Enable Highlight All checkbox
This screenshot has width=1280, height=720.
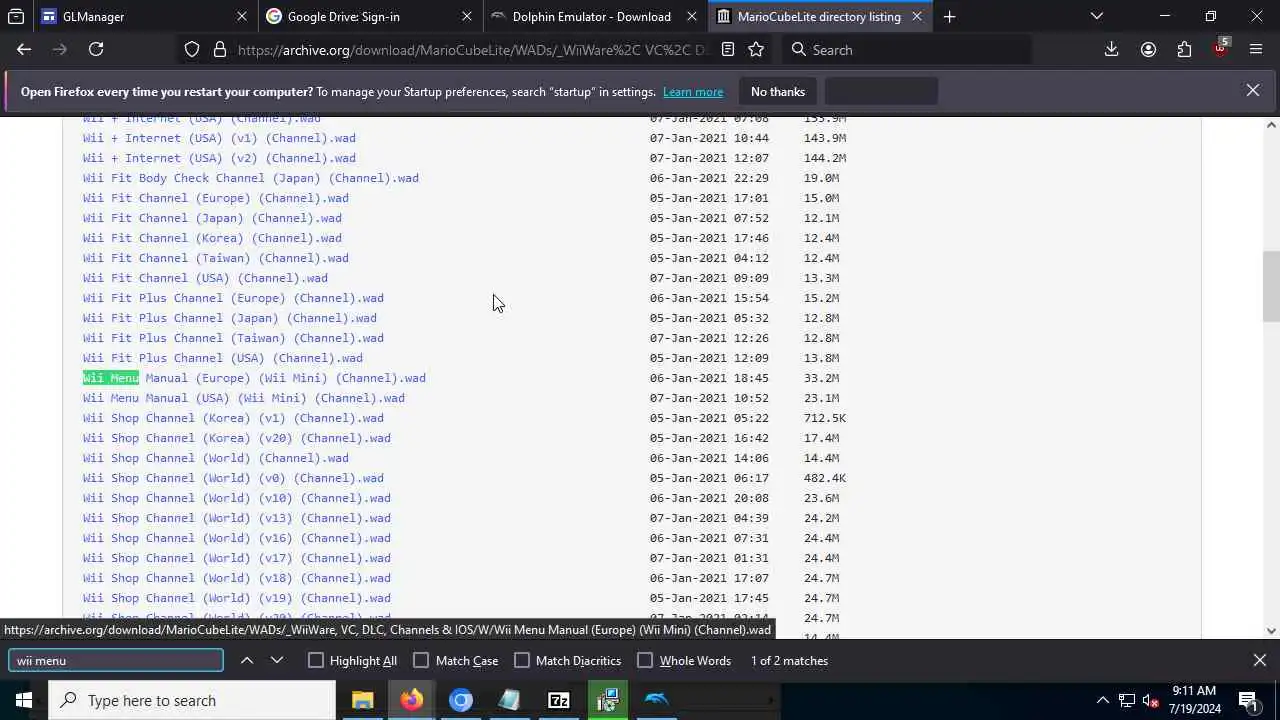(x=316, y=660)
